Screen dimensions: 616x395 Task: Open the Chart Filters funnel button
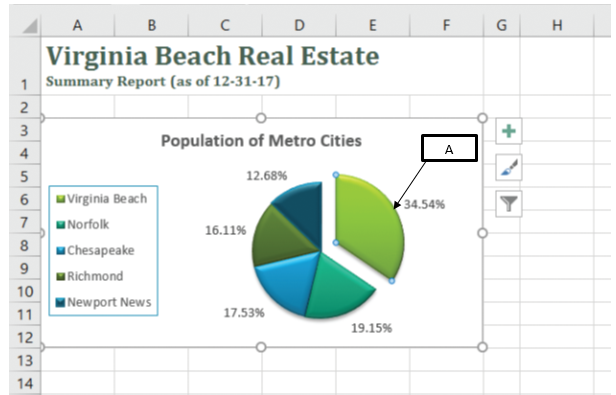point(509,204)
